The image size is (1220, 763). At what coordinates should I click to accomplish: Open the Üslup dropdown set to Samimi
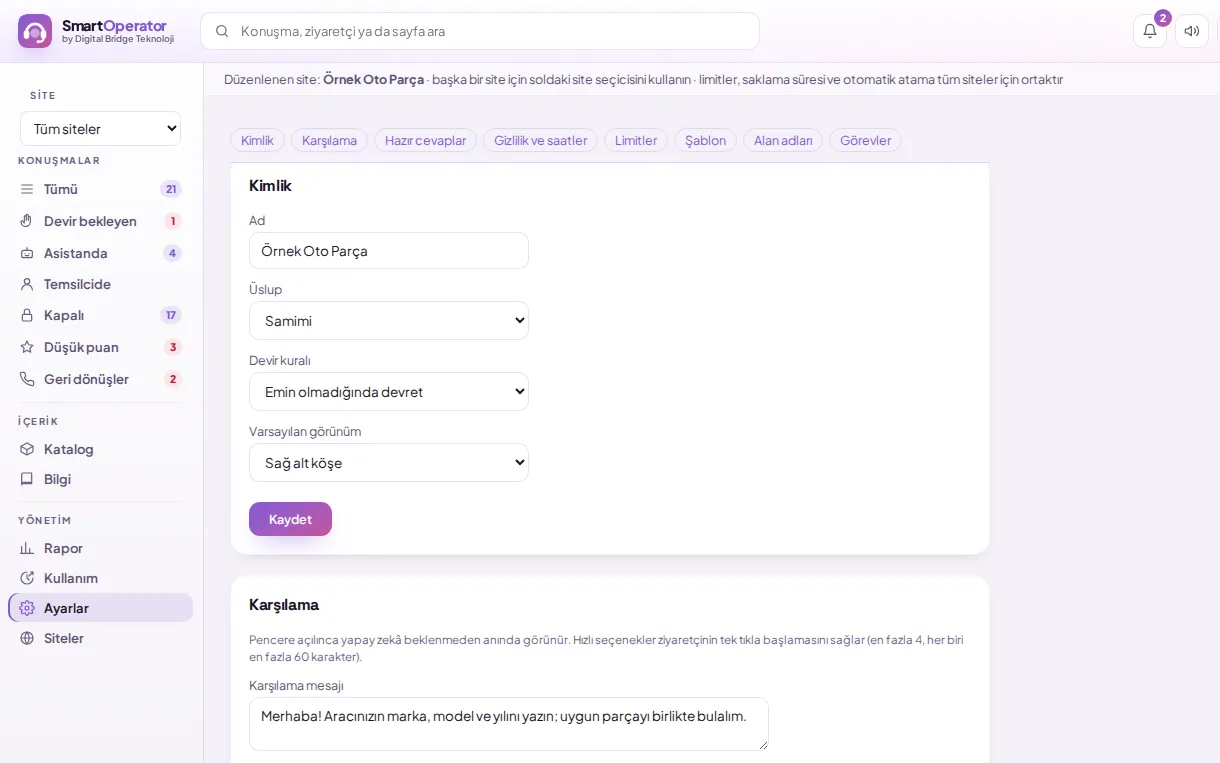[x=389, y=321]
